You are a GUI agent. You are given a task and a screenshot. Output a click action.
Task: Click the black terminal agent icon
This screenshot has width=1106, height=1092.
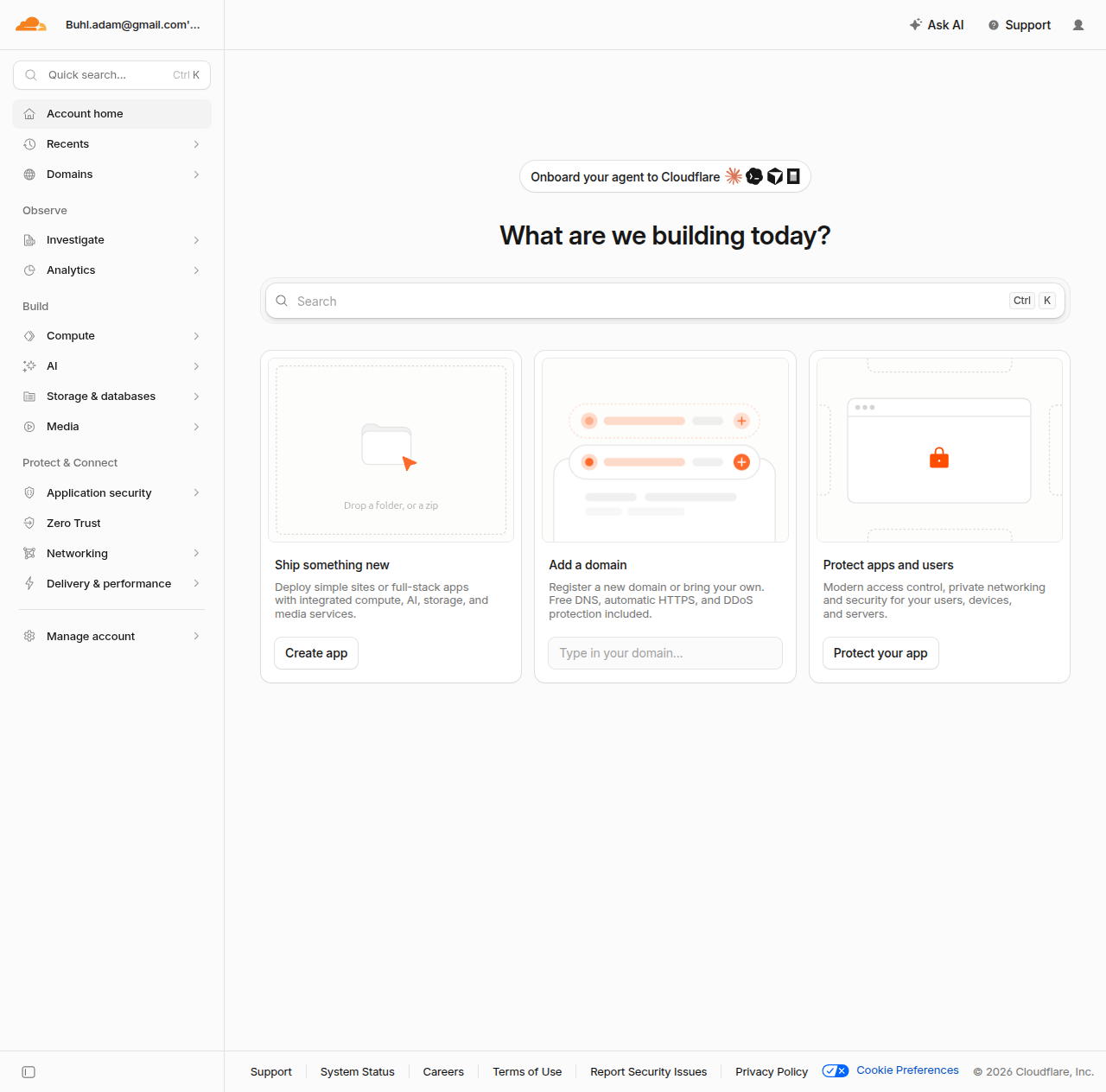tap(754, 176)
